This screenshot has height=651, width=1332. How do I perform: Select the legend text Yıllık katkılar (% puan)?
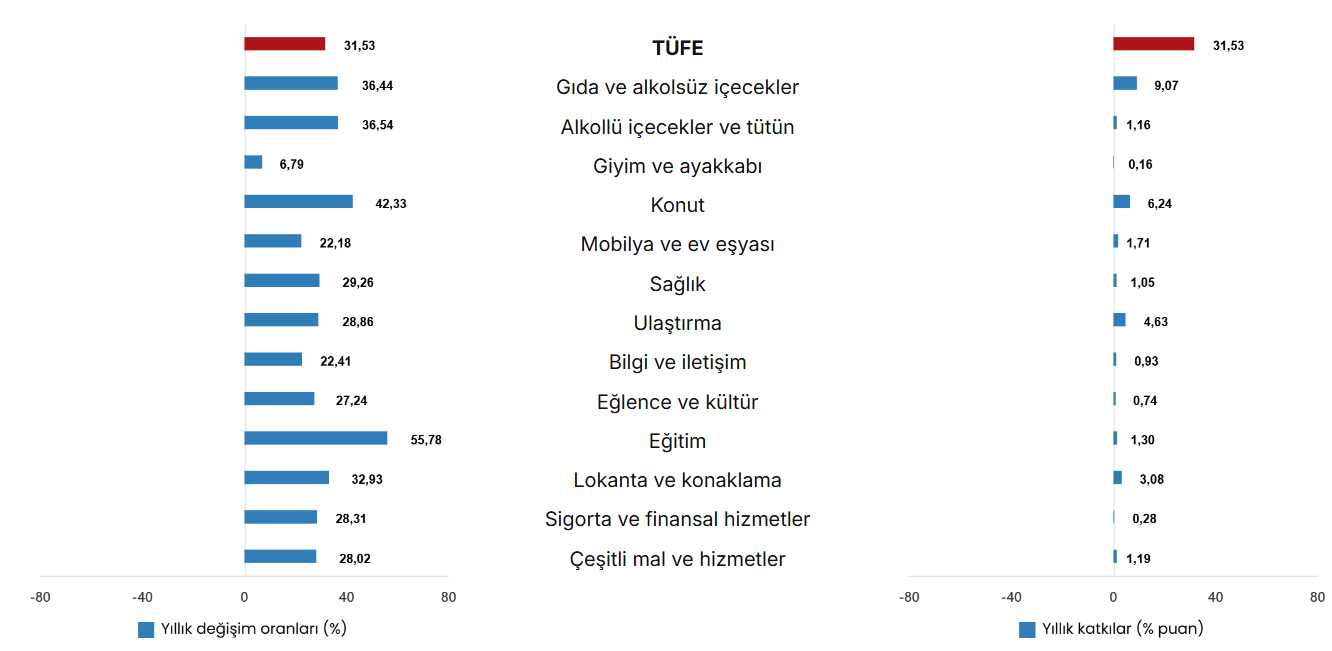pyautogui.click(x=1123, y=629)
